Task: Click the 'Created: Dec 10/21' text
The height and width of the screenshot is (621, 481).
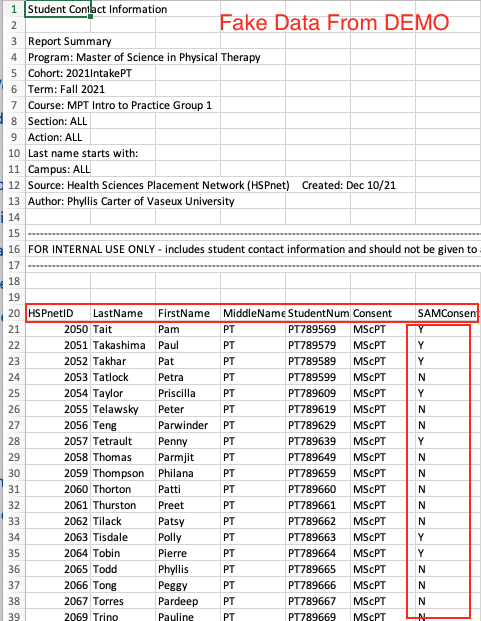Action: pyautogui.click(x=349, y=185)
